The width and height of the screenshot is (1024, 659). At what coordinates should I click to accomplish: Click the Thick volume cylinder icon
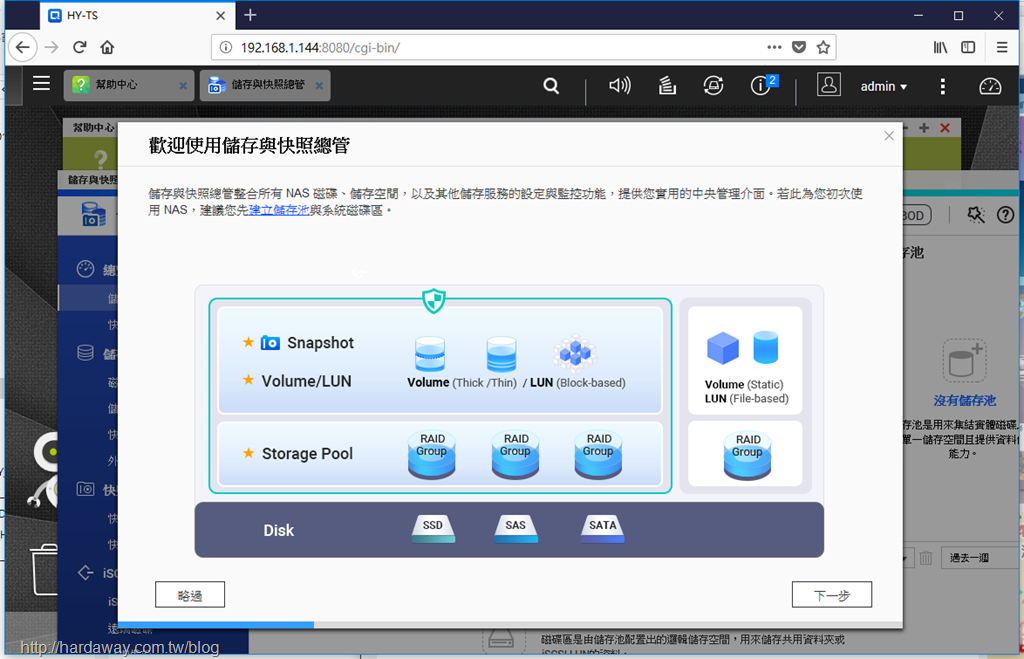pyautogui.click(x=430, y=354)
